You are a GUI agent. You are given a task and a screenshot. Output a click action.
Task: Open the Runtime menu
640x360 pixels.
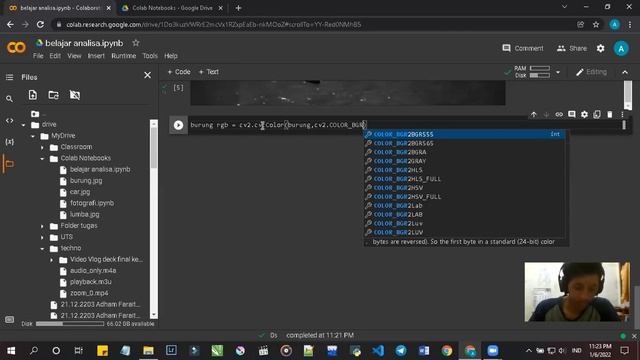click(x=124, y=56)
